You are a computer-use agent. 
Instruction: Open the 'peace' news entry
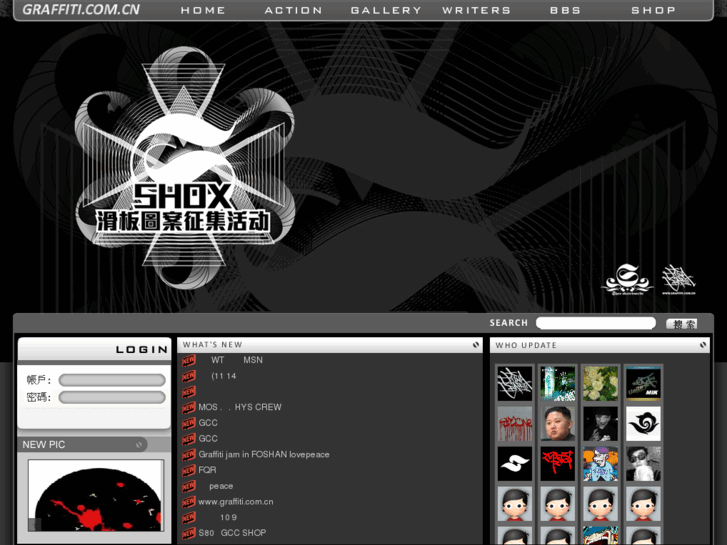[x=221, y=486]
